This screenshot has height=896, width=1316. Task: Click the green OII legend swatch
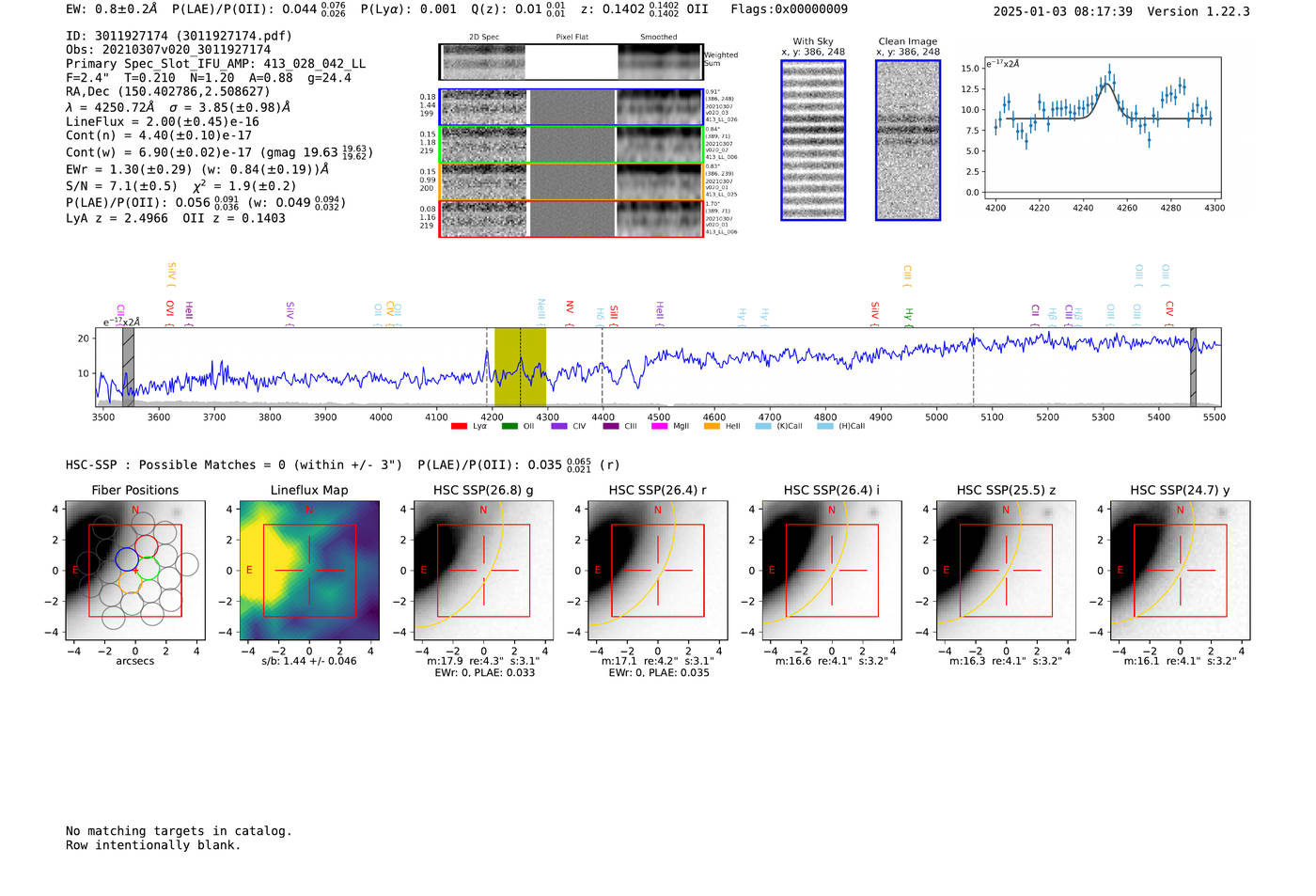pyautogui.click(x=509, y=427)
